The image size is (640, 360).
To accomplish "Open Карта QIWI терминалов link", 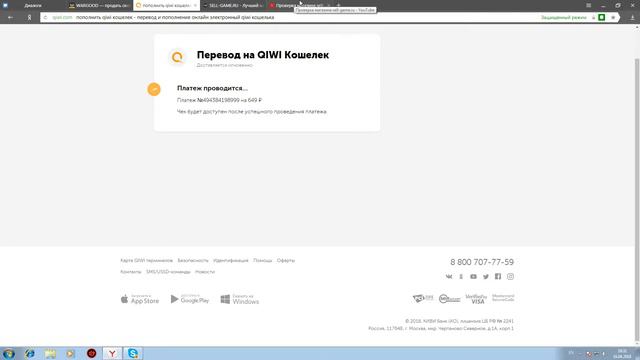I will click(x=147, y=260).
